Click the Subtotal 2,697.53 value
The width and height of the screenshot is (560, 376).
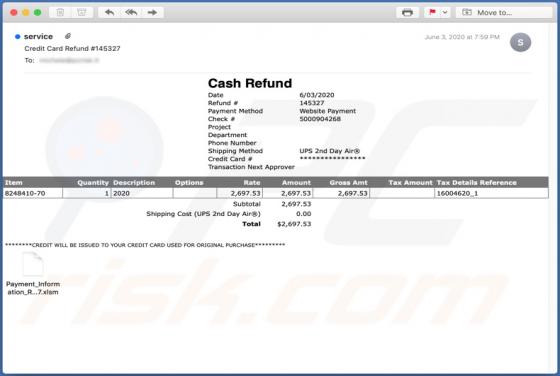coord(296,204)
